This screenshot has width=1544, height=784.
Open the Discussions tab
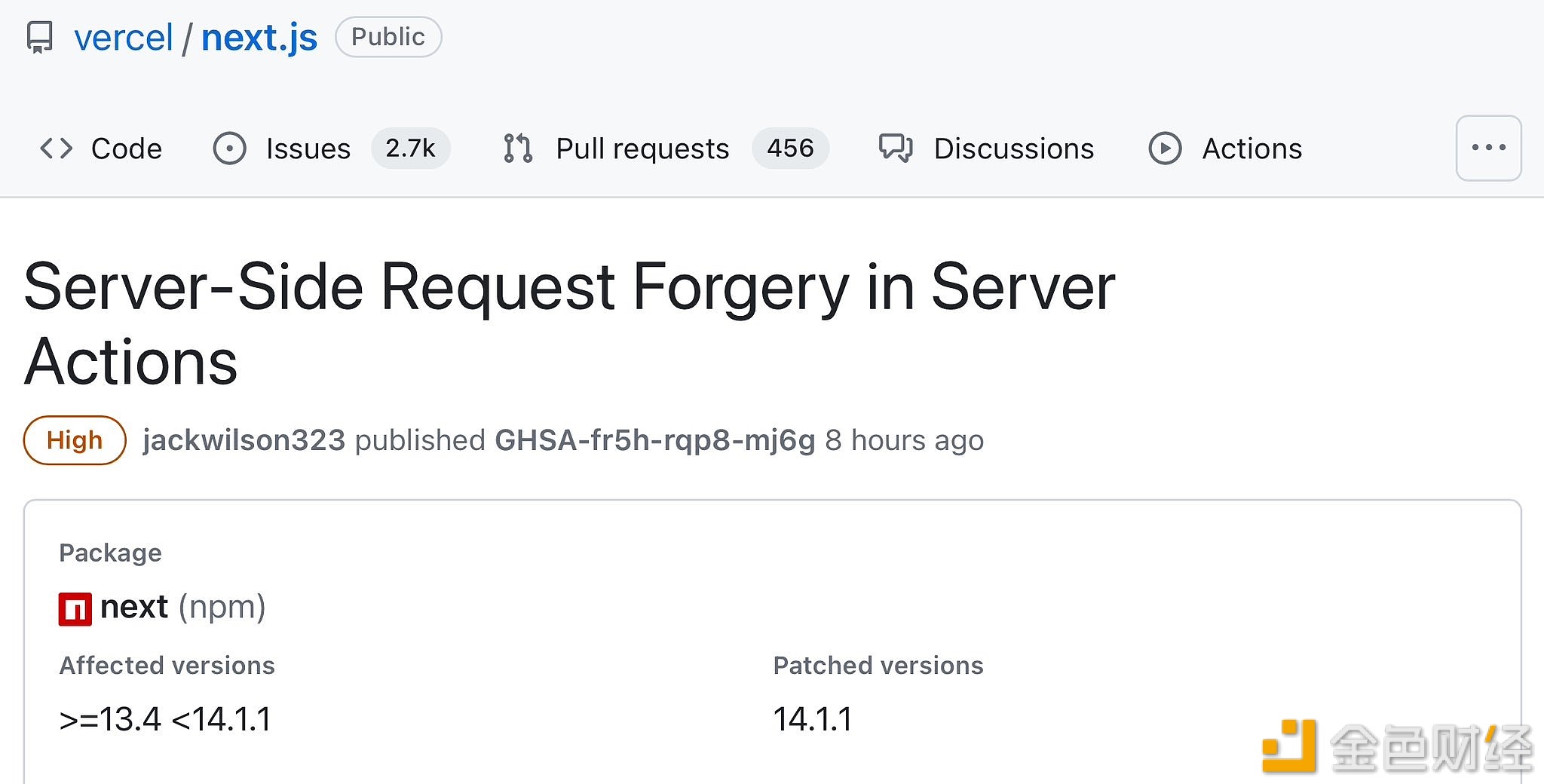tap(1014, 149)
